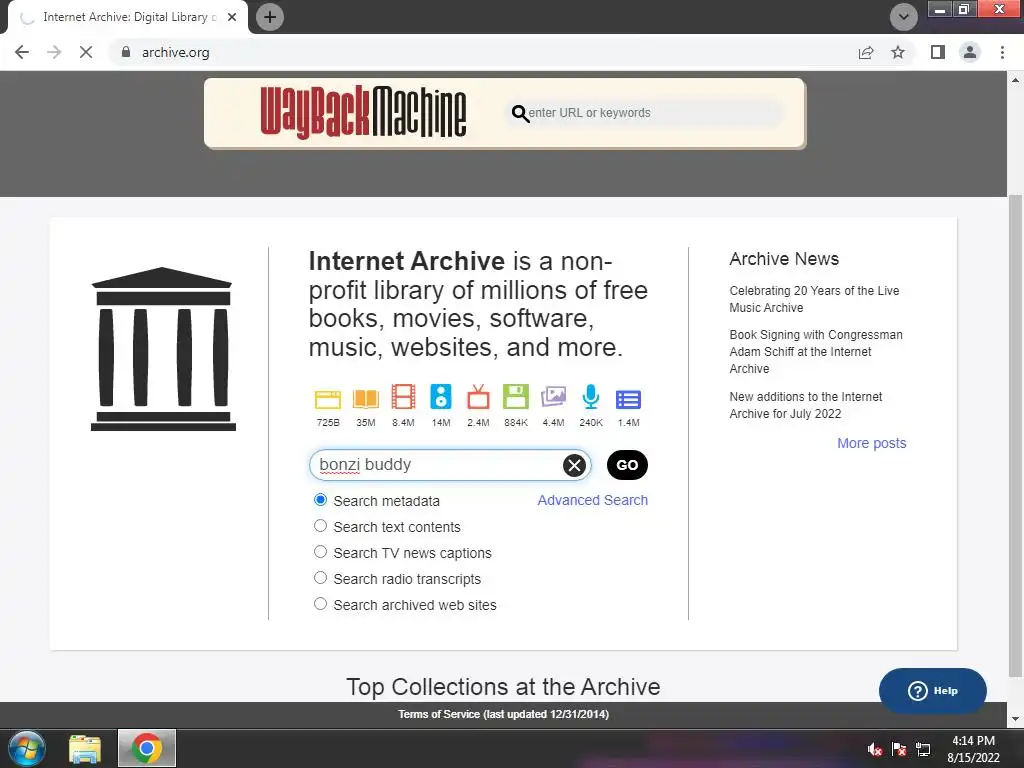Focus the Wayback Machine URL field
Screen dimensions: 1024x768
(647, 113)
